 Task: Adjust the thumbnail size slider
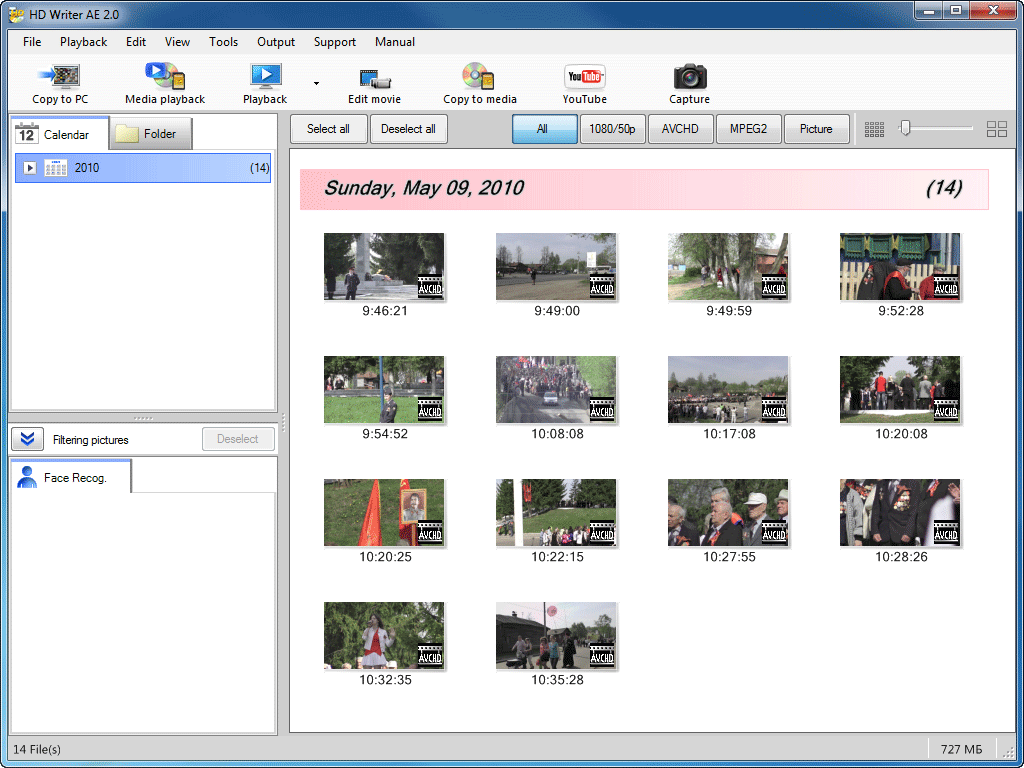(904, 128)
